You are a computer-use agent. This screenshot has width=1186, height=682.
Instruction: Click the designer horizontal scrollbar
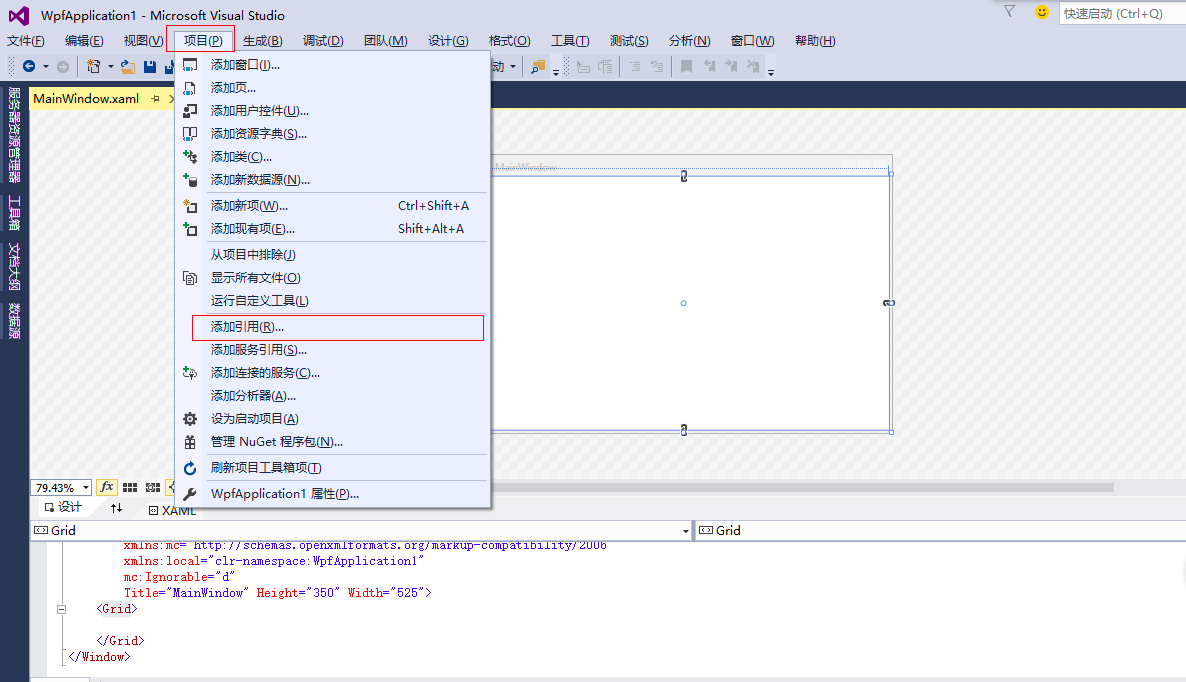[803, 488]
